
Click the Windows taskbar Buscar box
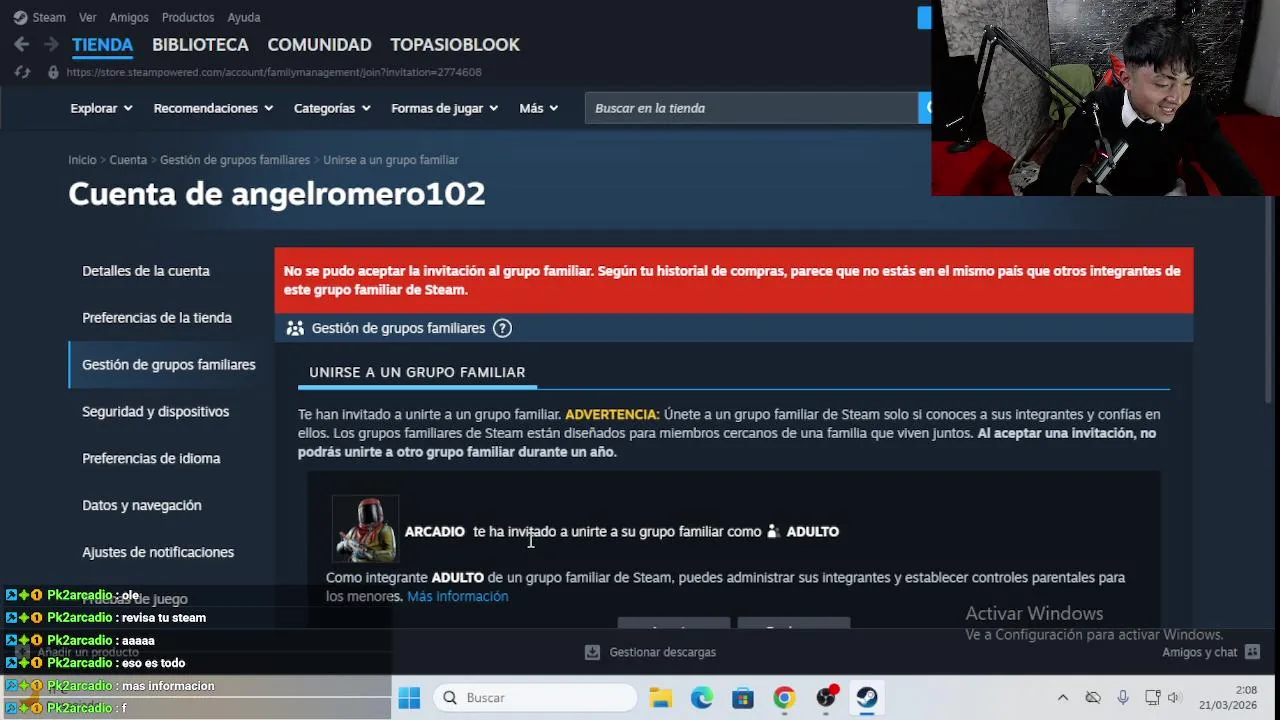pyautogui.click(x=535, y=697)
